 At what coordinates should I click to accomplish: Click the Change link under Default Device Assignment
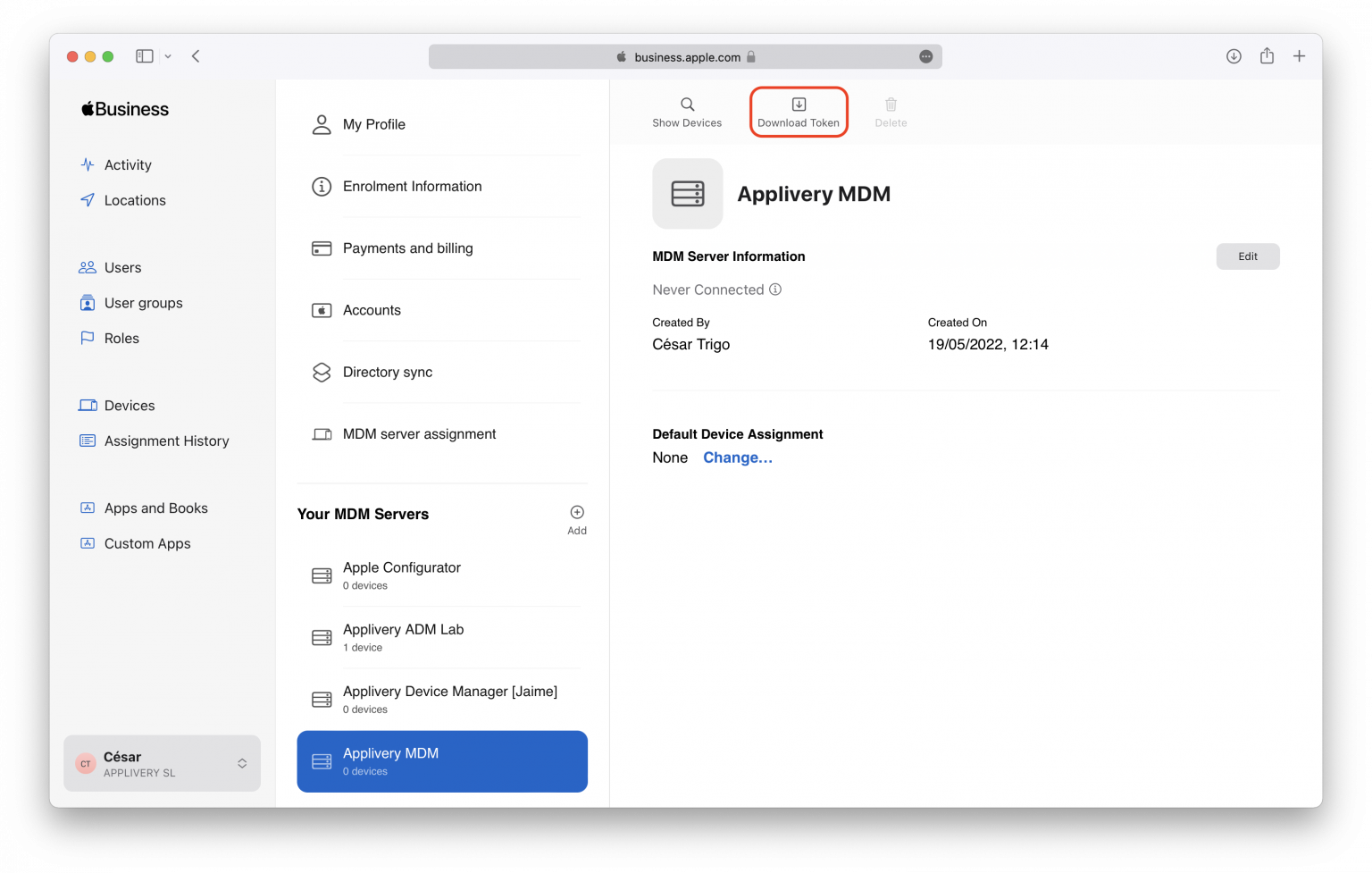(737, 457)
